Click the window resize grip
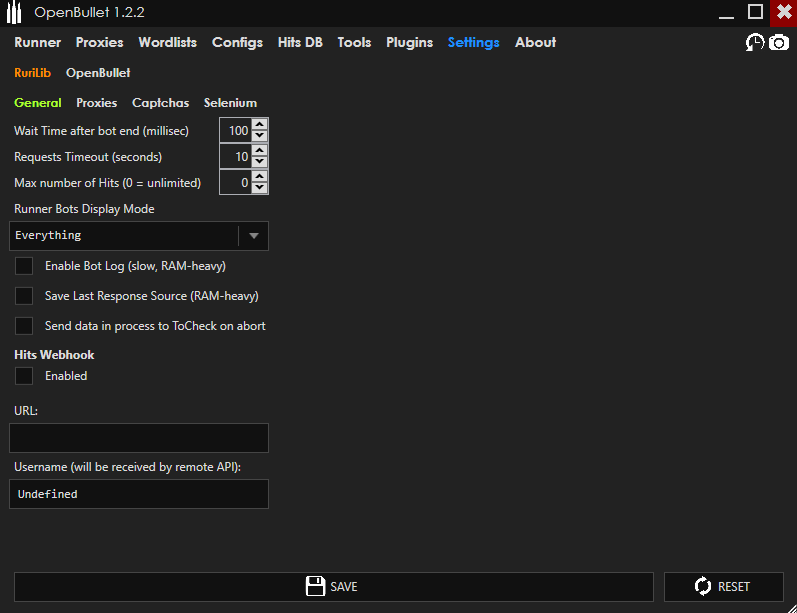The width and height of the screenshot is (797, 613). [791, 608]
